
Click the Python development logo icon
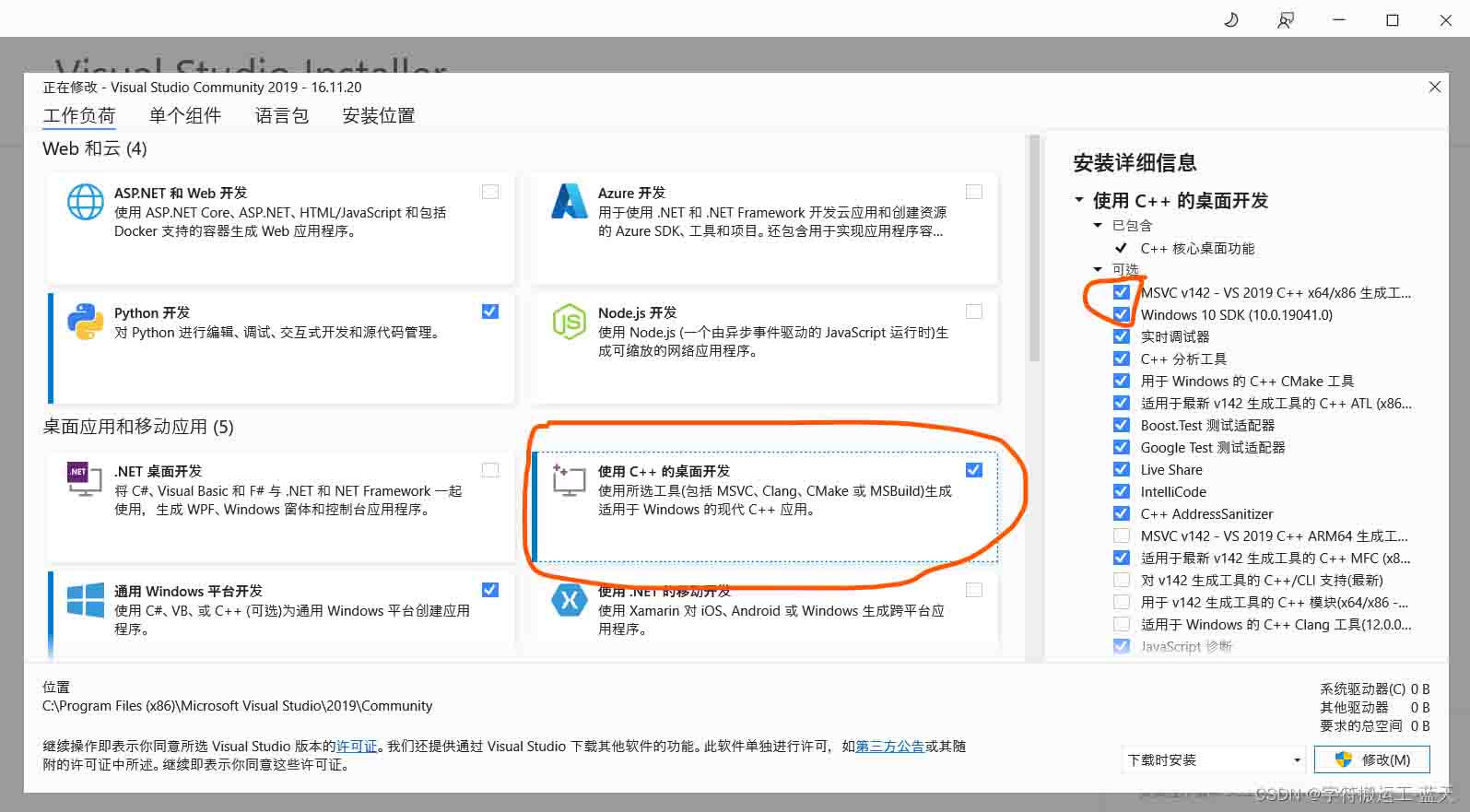pos(85,322)
